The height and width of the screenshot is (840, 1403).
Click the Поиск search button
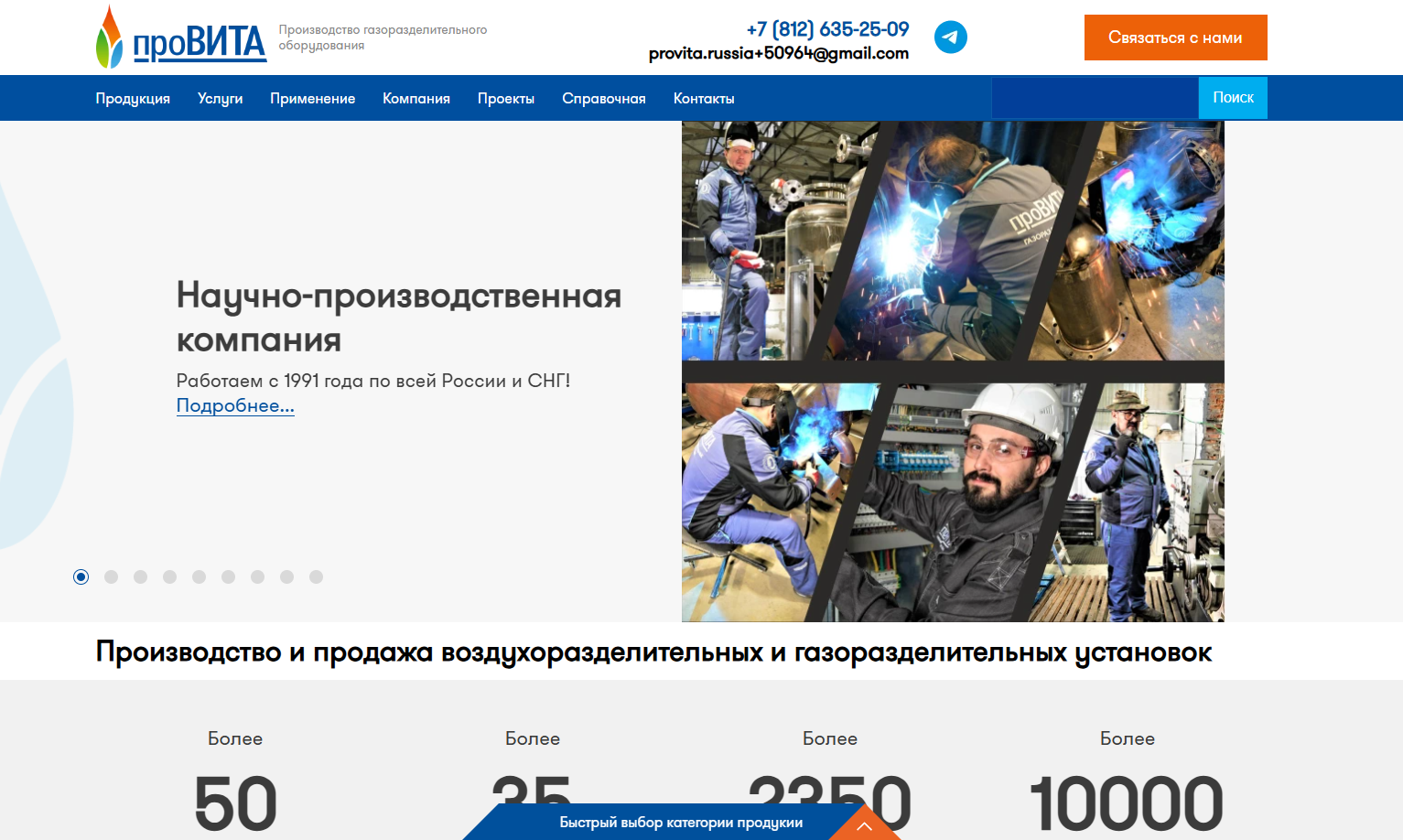coord(1233,98)
